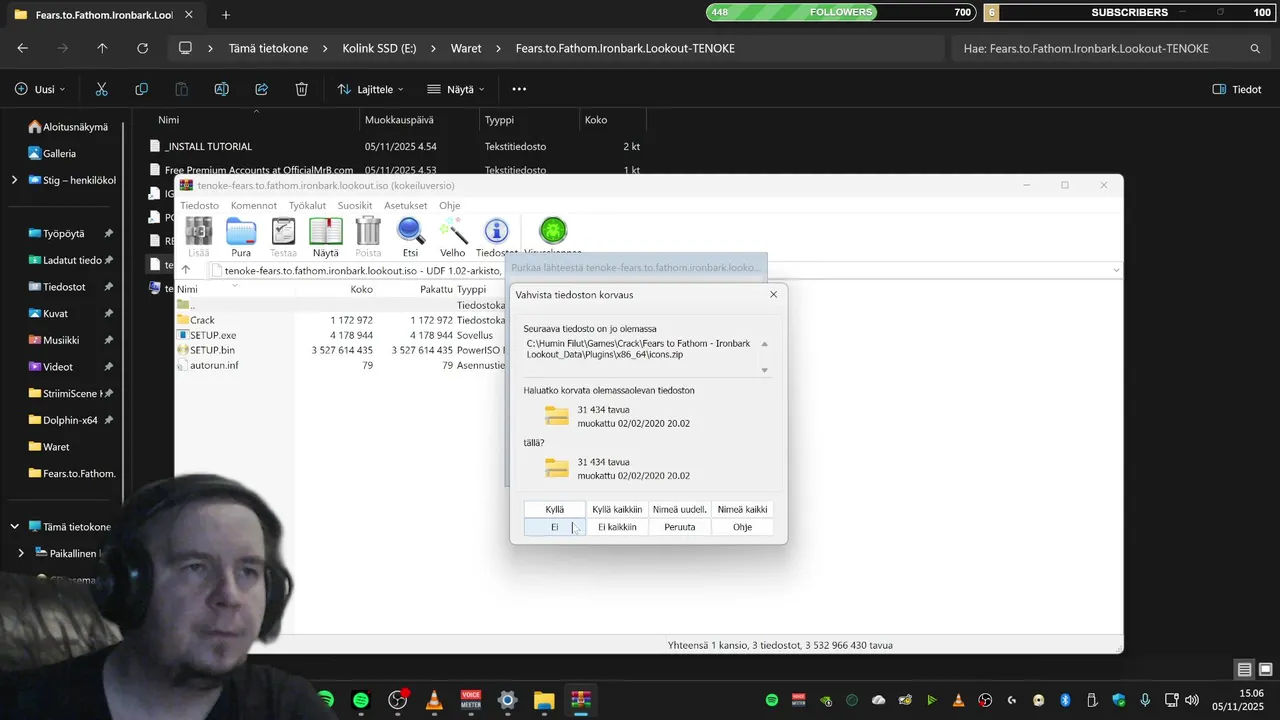The width and height of the screenshot is (1280, 720).
Task: Open Explorer Näytä view dropdown
Action: (x=456, y=89)
